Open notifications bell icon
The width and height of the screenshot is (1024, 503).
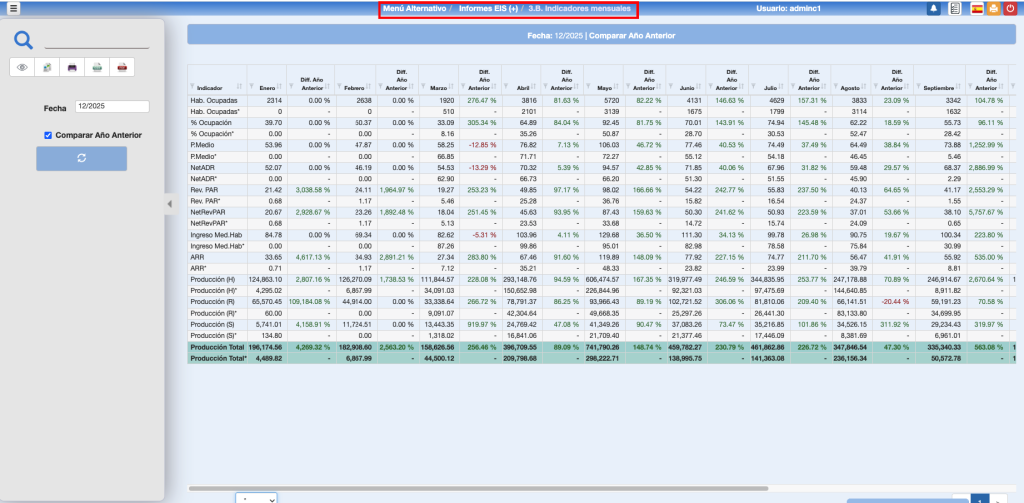click(x=933, y=9)
